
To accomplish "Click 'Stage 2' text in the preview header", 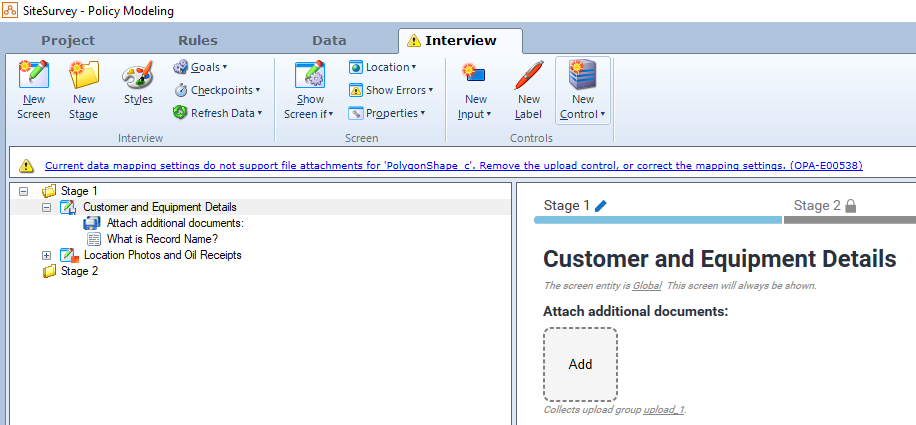I will [x=817, y=205].
